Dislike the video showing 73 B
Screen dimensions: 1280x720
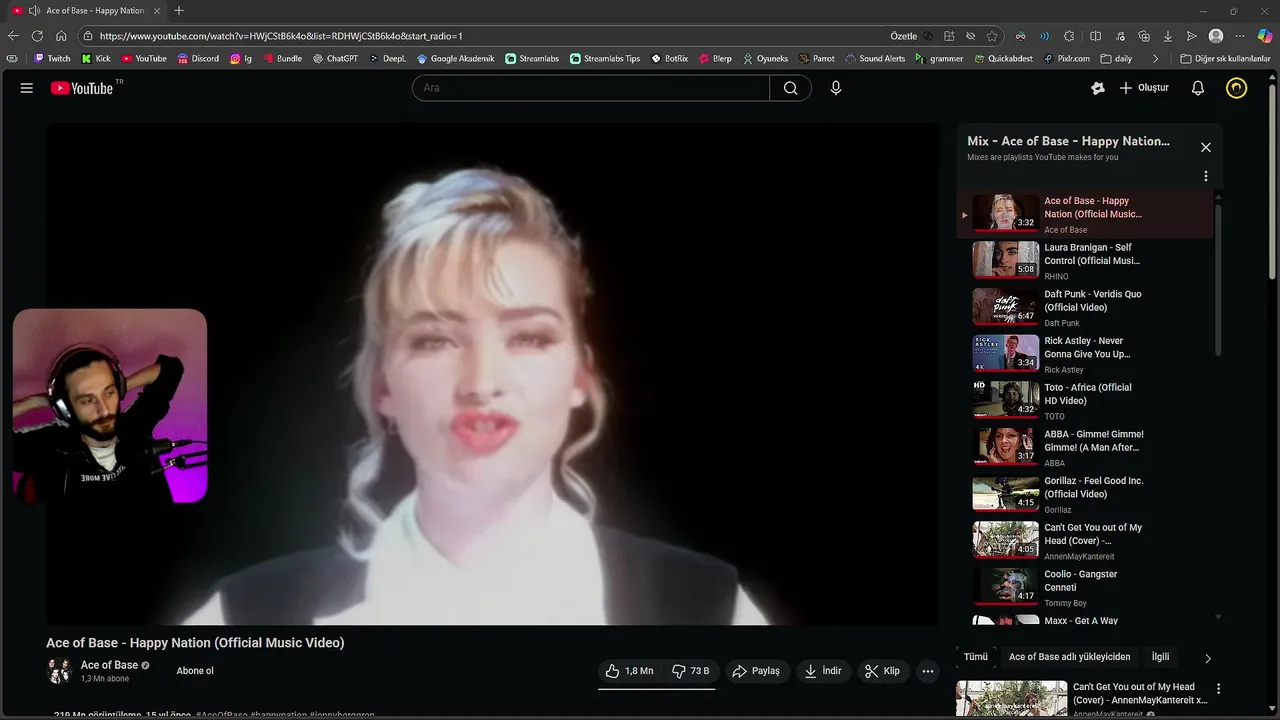point(690,671)
